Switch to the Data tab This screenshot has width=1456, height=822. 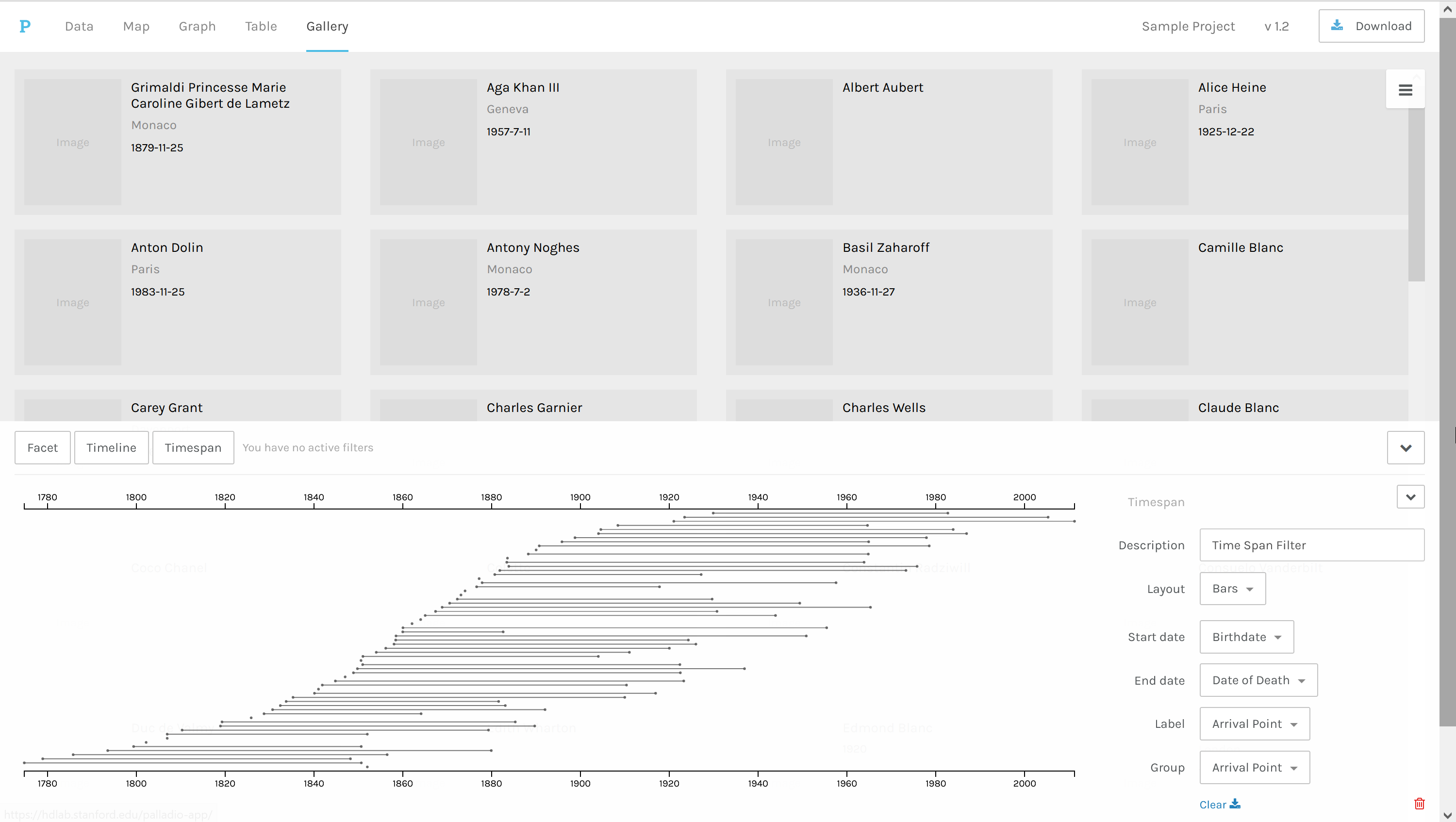click(x=79, y=26)
